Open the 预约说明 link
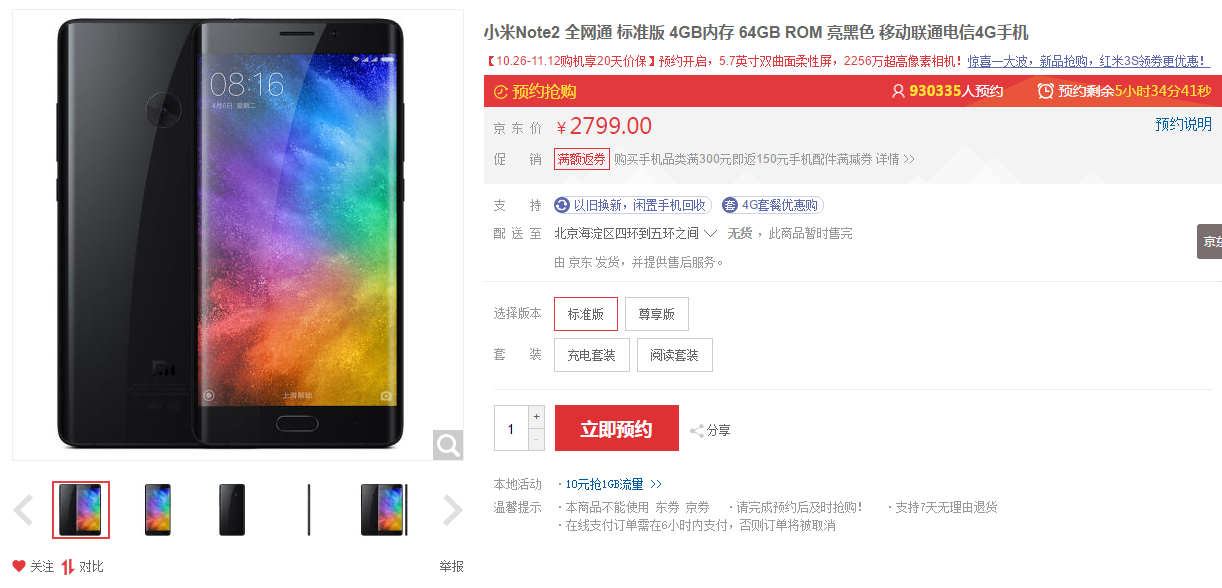The image size is (1222, 588). coord(1183,124)
